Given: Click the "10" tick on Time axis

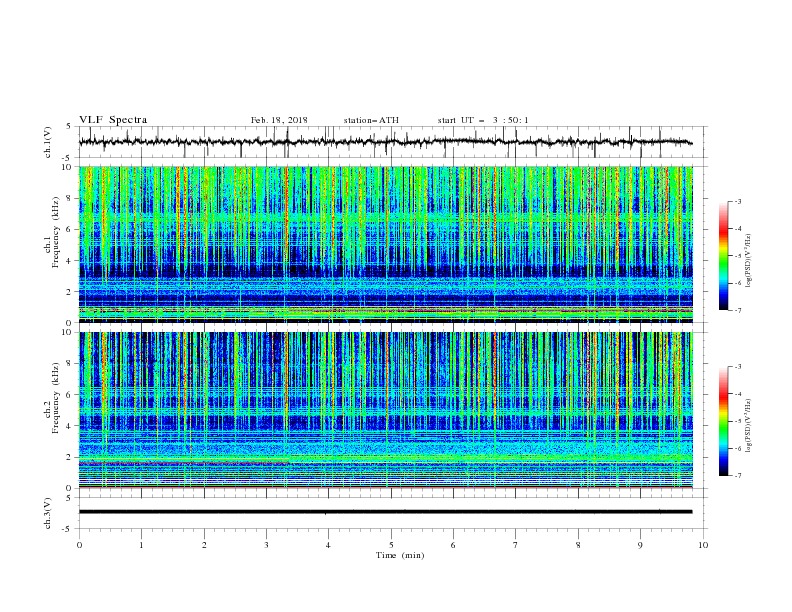Looking at the screenshot, I should pos(703,545).
